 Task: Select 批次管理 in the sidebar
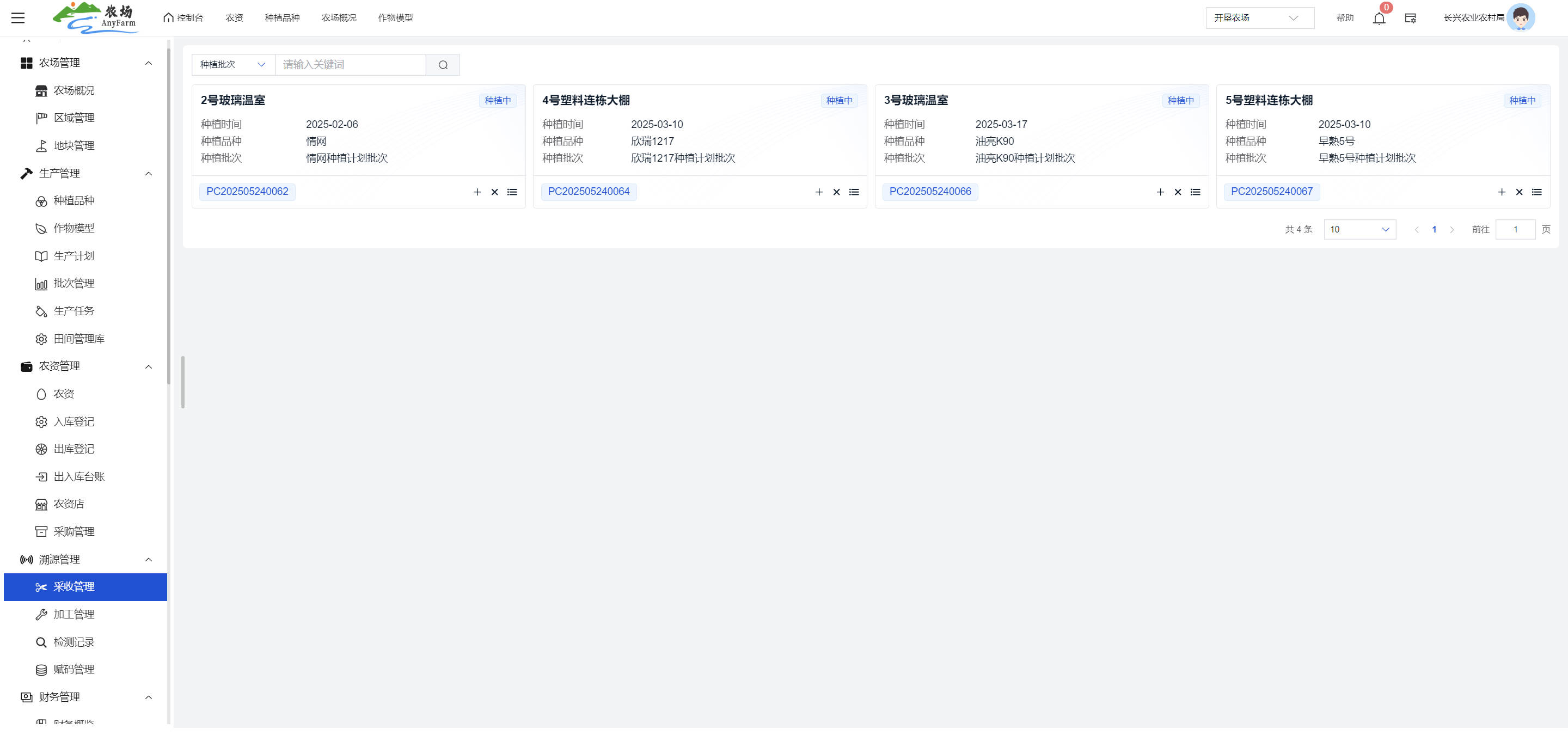pyautogui.click(x=73, y=283)
